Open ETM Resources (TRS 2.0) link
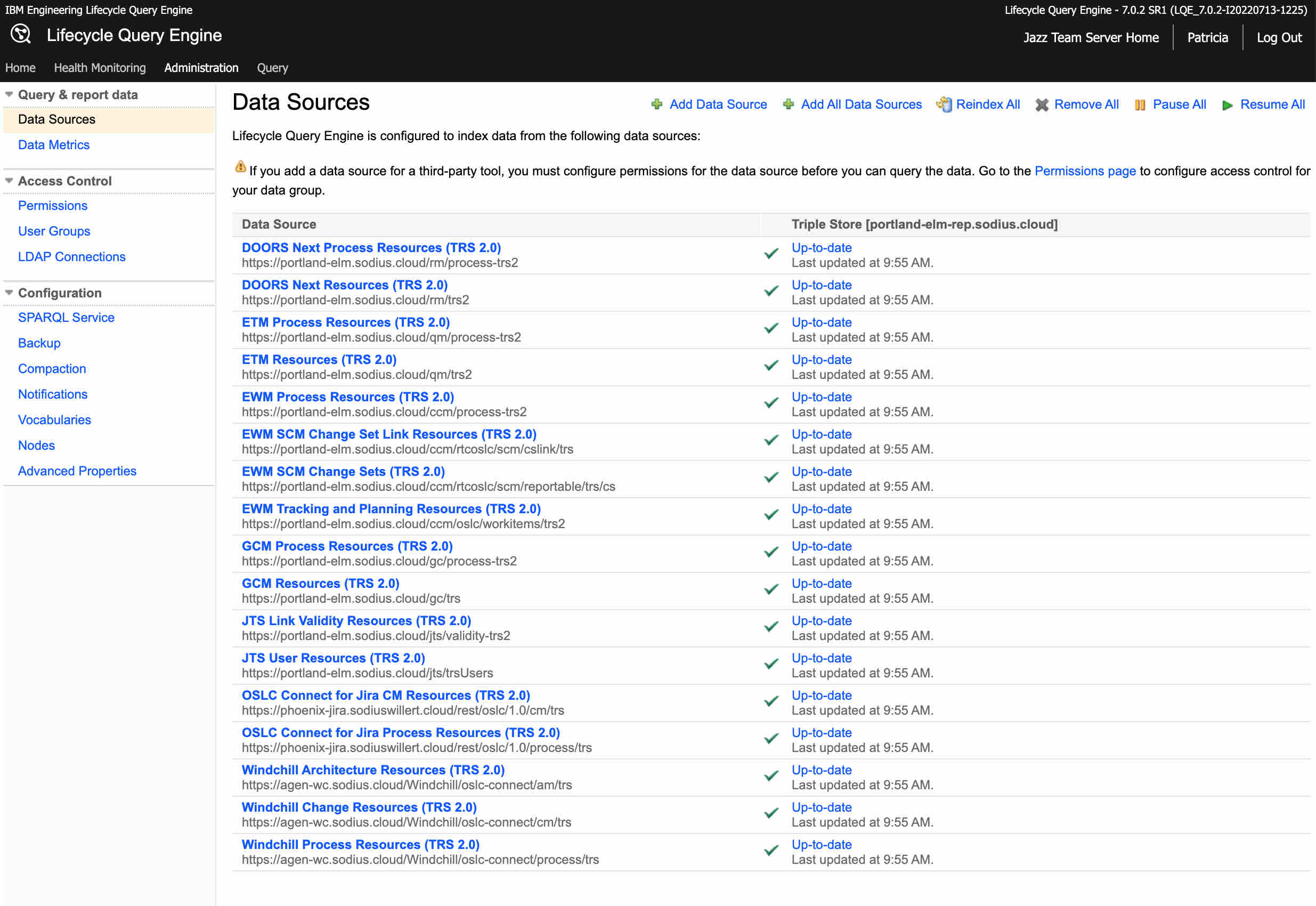The image size is (1316, 906). [319, 359]
